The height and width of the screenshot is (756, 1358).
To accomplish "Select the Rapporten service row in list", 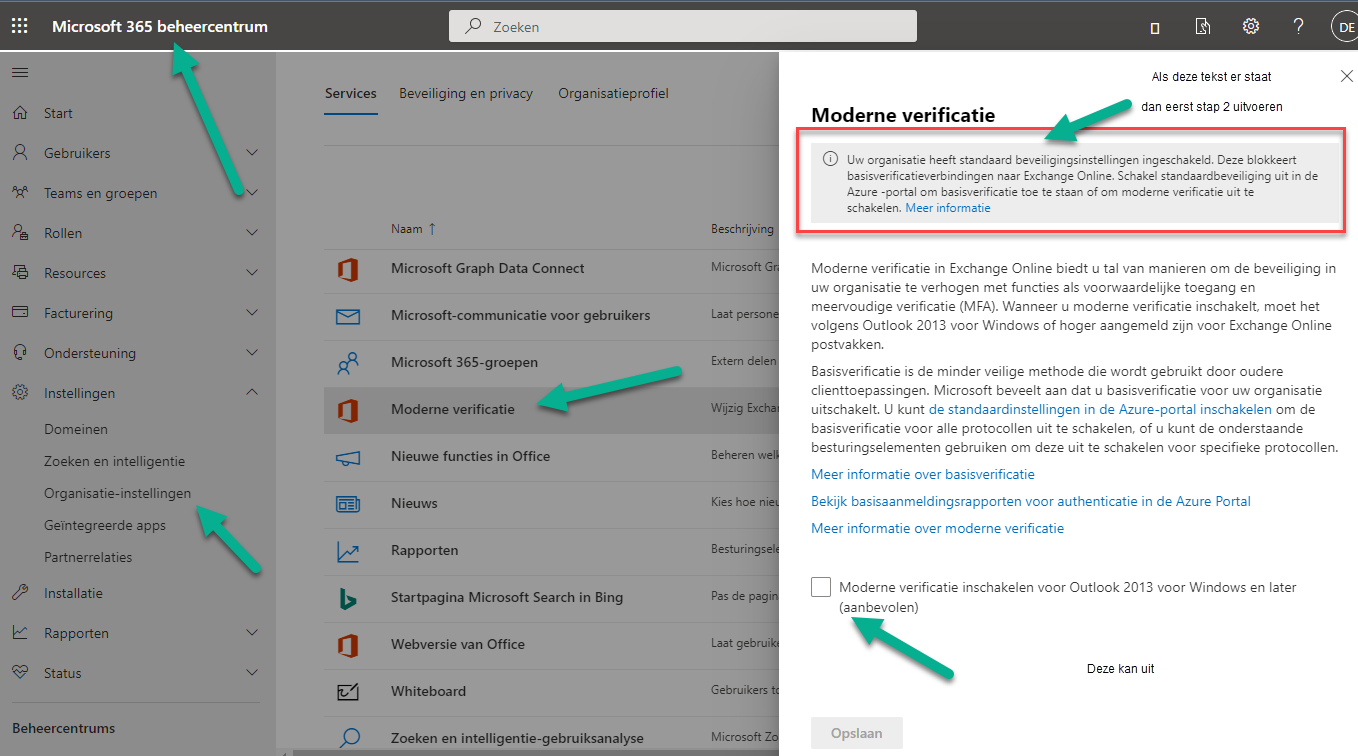I will (551, 550).
